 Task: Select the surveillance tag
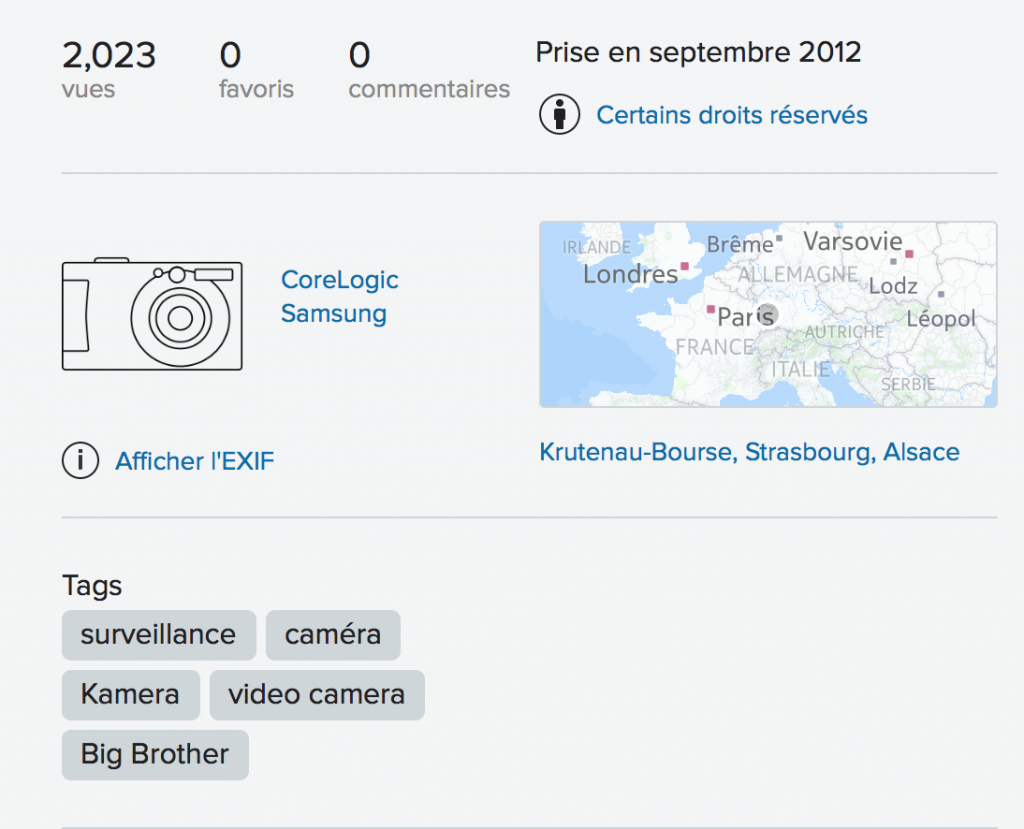pyautogui.click(x=159, y=635)
